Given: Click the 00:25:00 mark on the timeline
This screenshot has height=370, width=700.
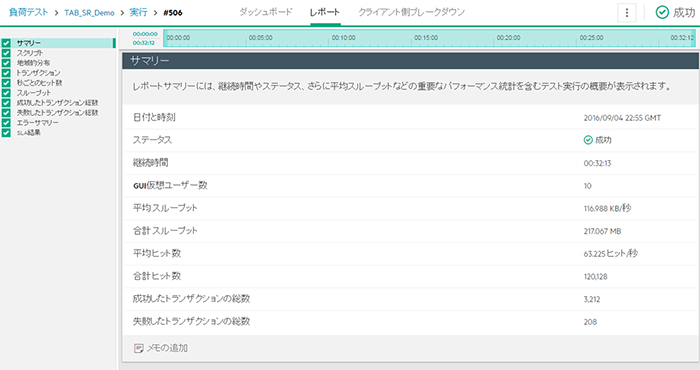Looking at the screenshot, I should [x=592, y=38].
